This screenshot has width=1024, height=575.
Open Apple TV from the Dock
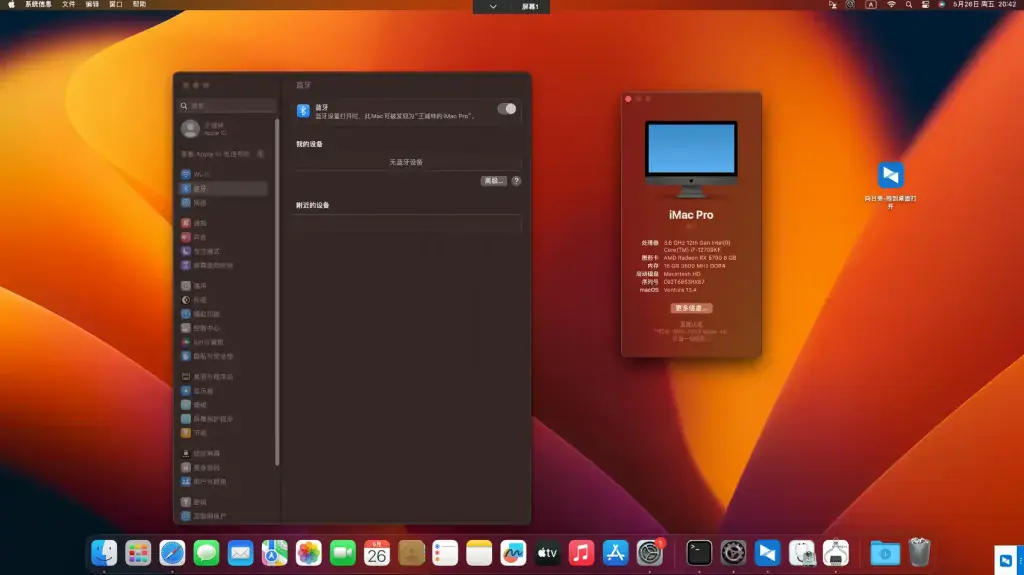coord(547,553)
